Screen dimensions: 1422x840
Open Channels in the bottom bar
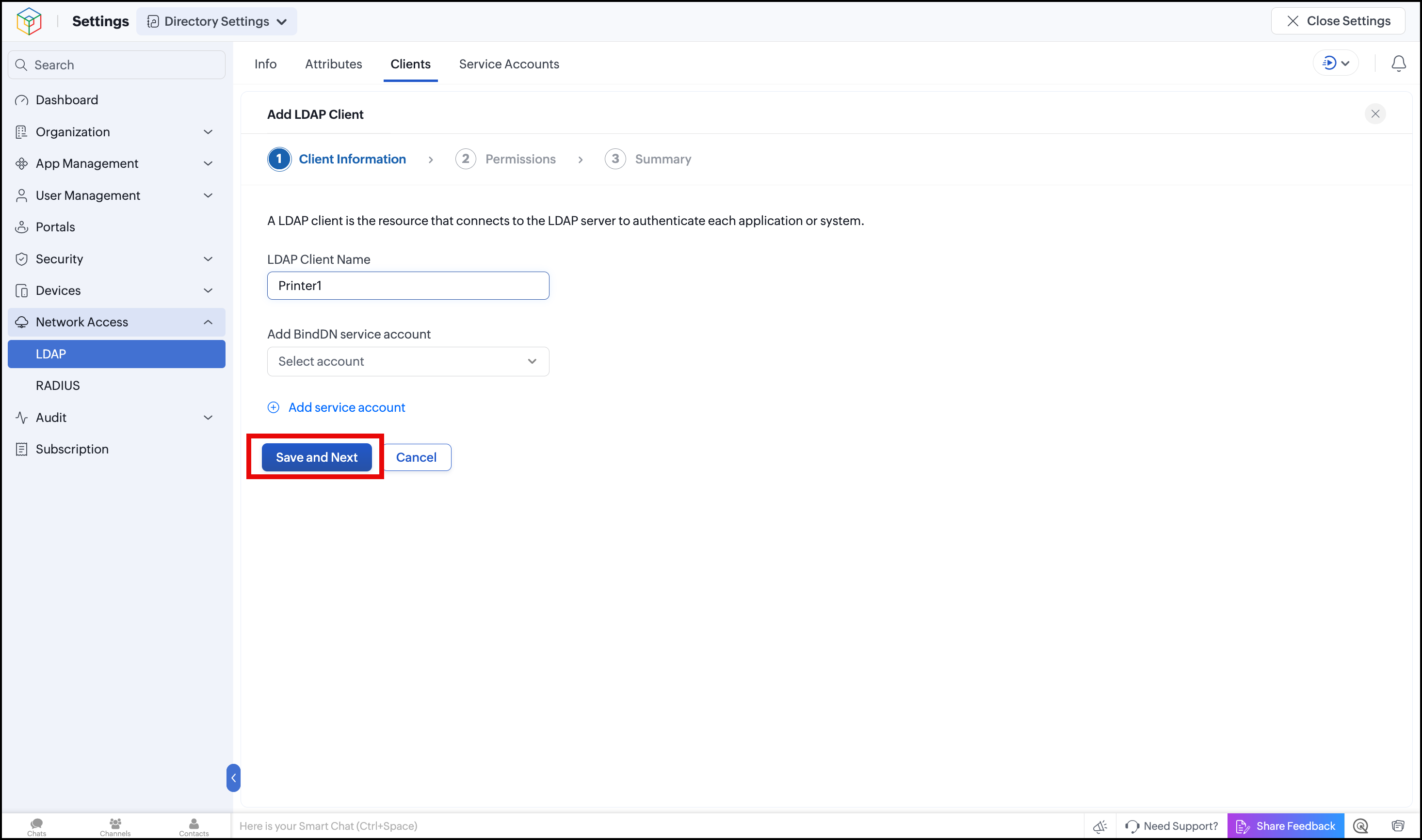(115, 827)
